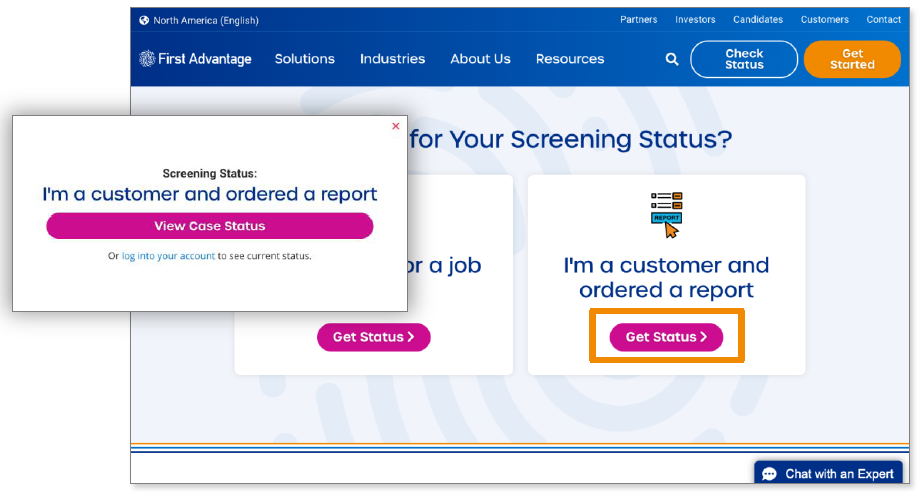Open Chat with an Expert
This screenshot has height=504, width=920.
click(x=829, y=474)
